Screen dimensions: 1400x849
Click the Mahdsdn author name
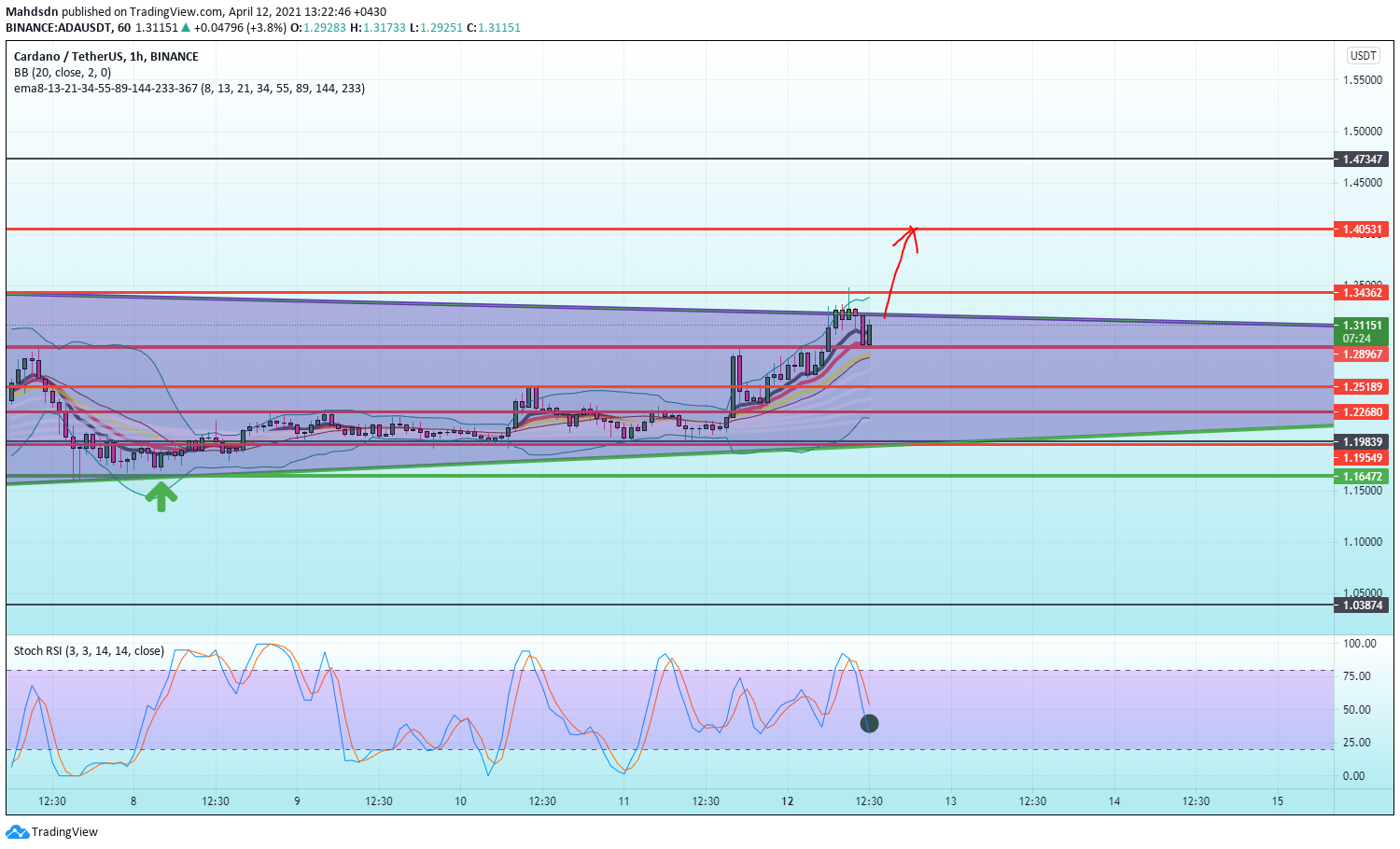coord(33,12)
